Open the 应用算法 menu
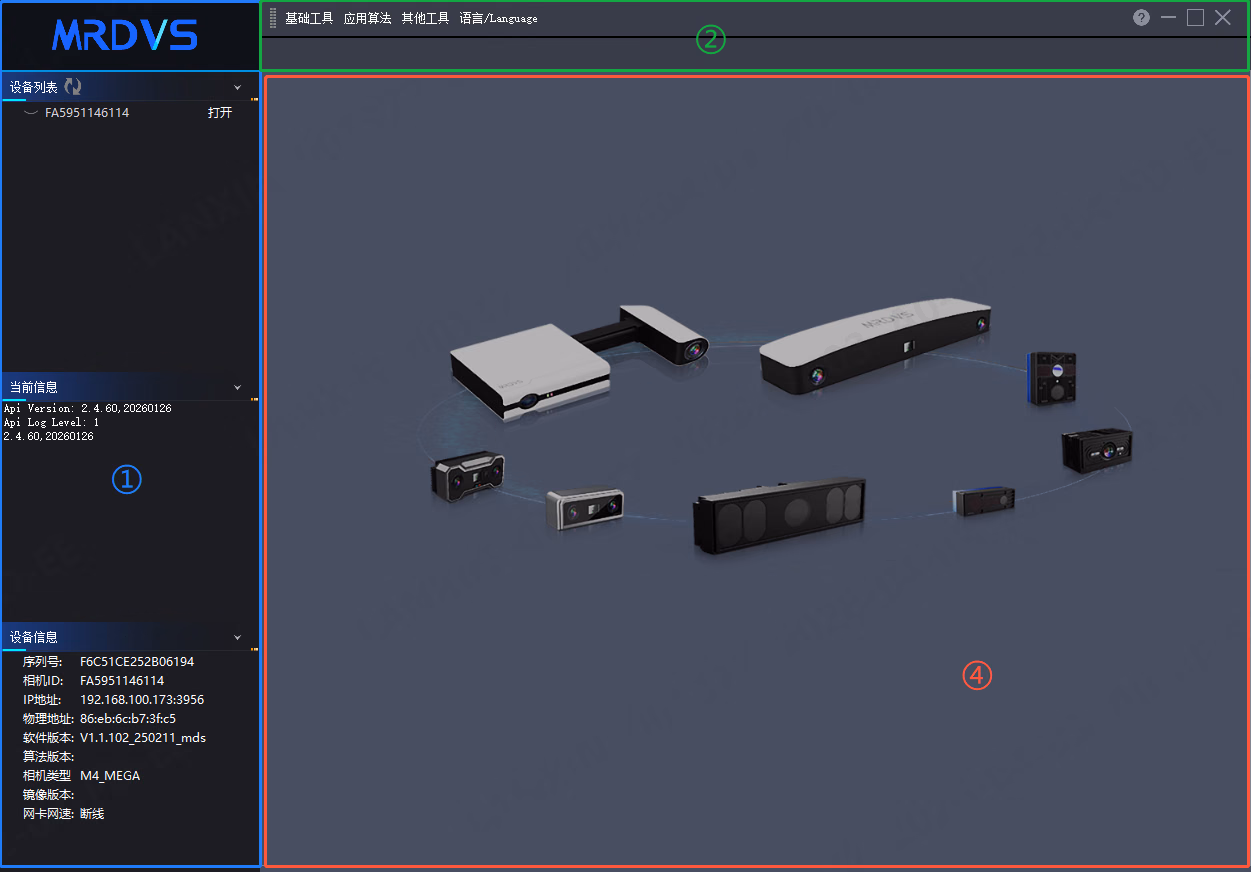 pyautogui.click(x=367, y=18)
